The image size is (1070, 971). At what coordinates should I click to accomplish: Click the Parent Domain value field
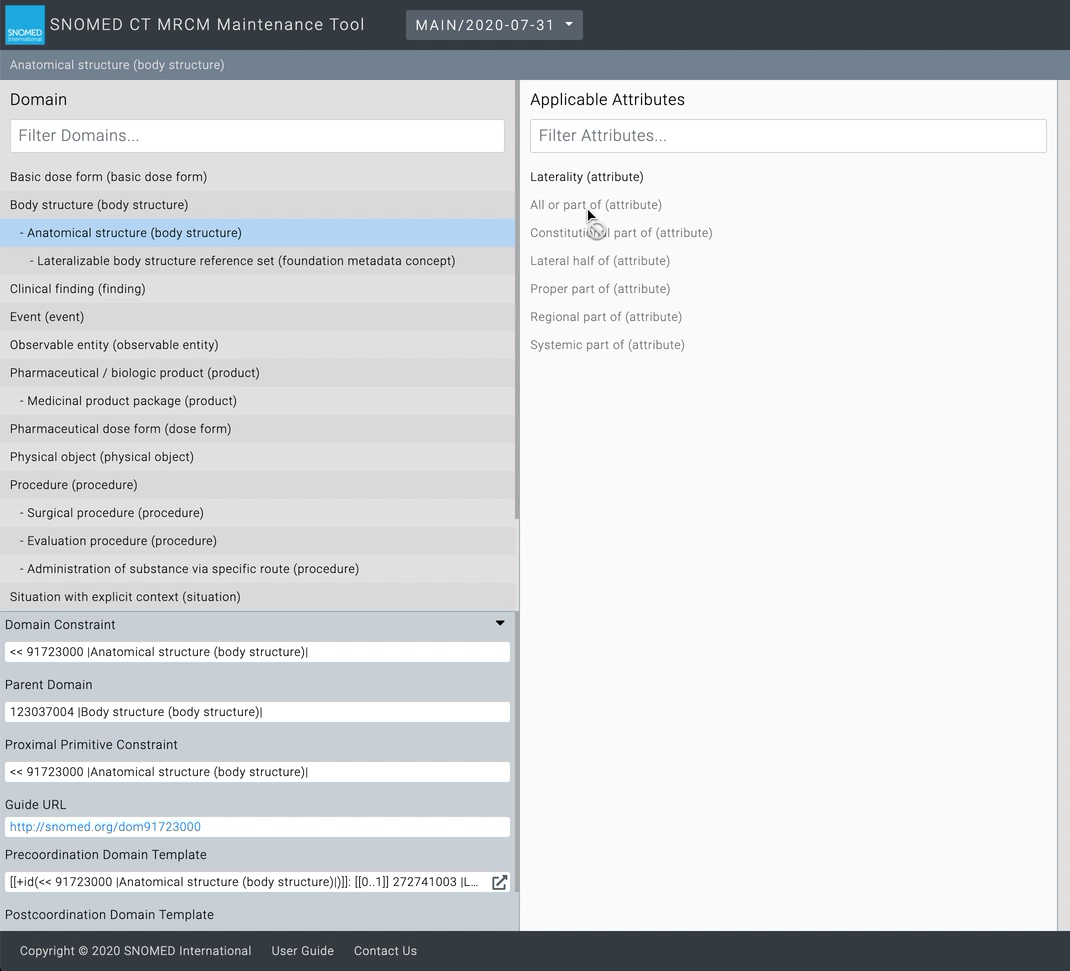[x=257, y=712]
